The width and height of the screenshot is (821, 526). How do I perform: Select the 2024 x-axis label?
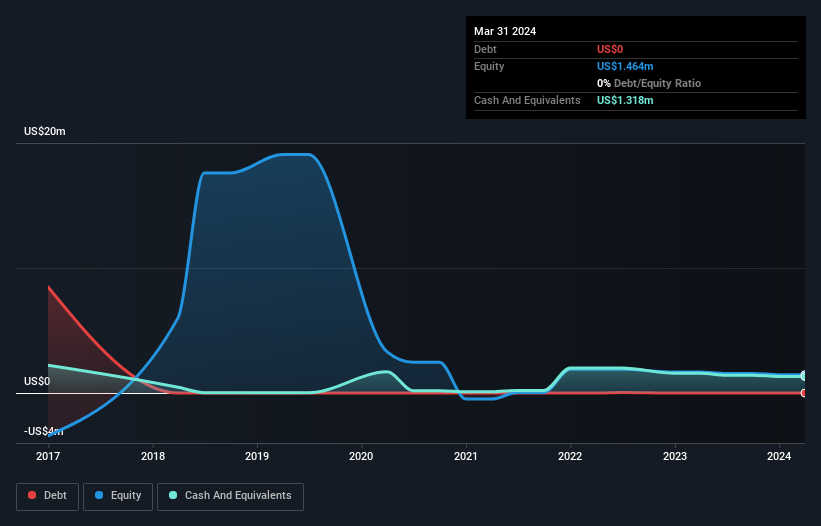point(779,456)
